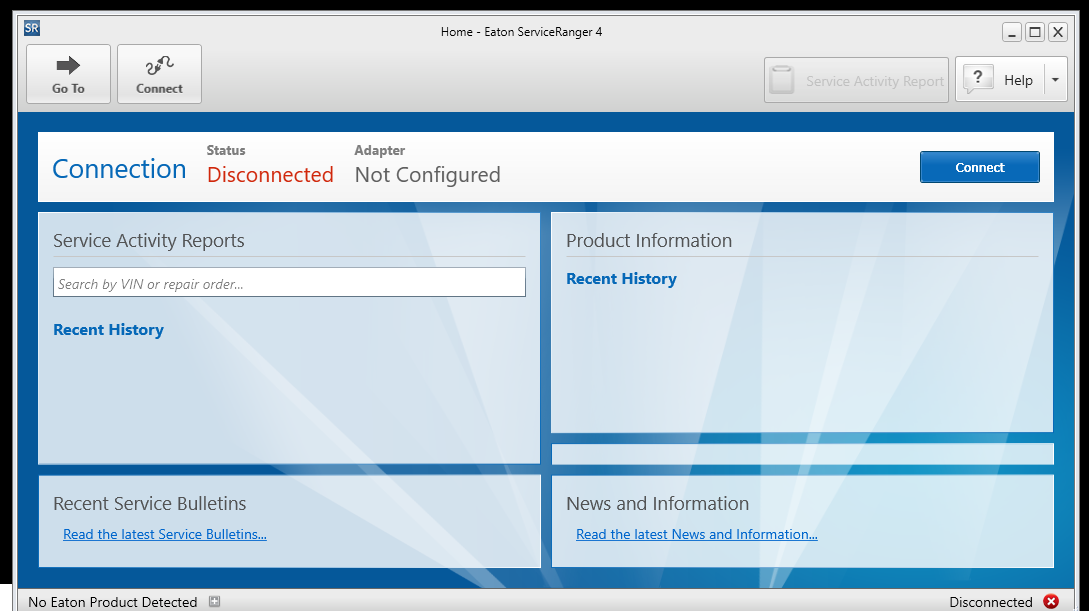
Task: Click the SR application icon in title bar
Action: (x=32, y=29)
